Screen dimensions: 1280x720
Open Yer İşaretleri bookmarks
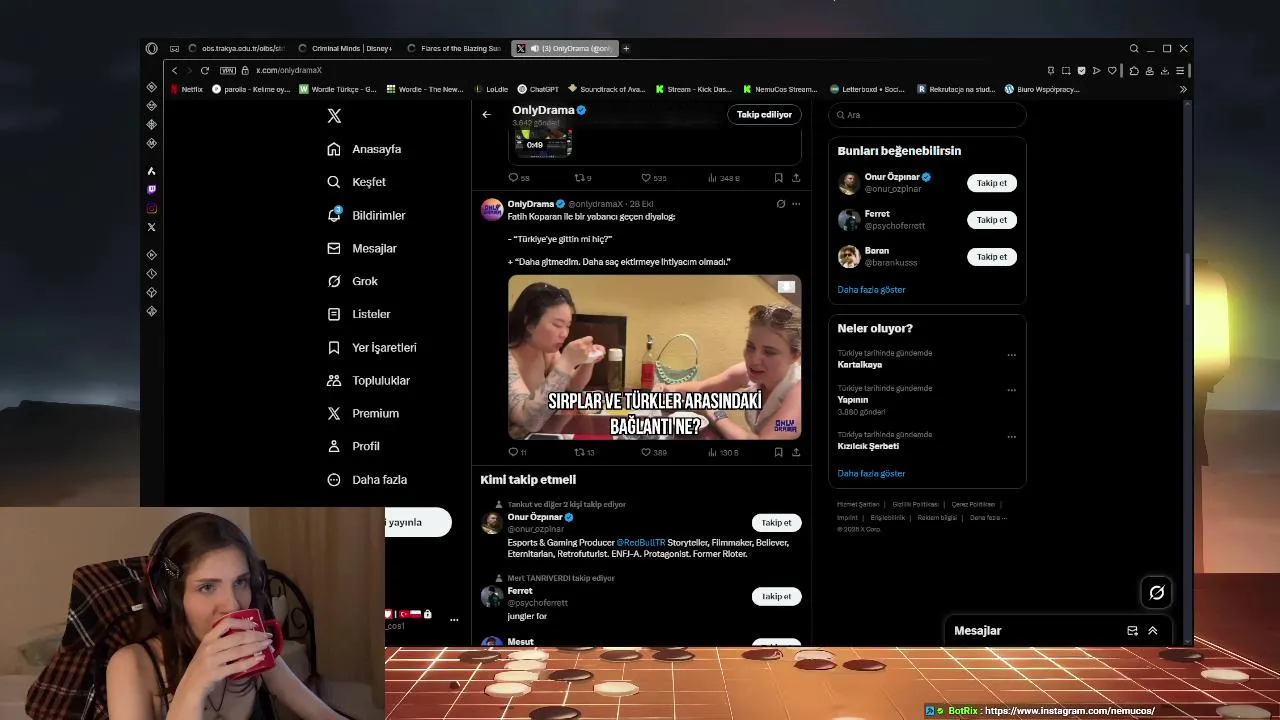point(371,347)
